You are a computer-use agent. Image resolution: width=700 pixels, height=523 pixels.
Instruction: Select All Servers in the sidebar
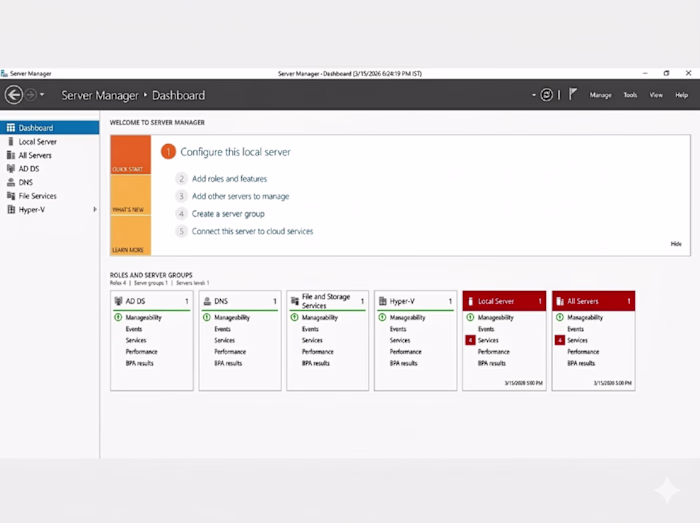[50, 155]
